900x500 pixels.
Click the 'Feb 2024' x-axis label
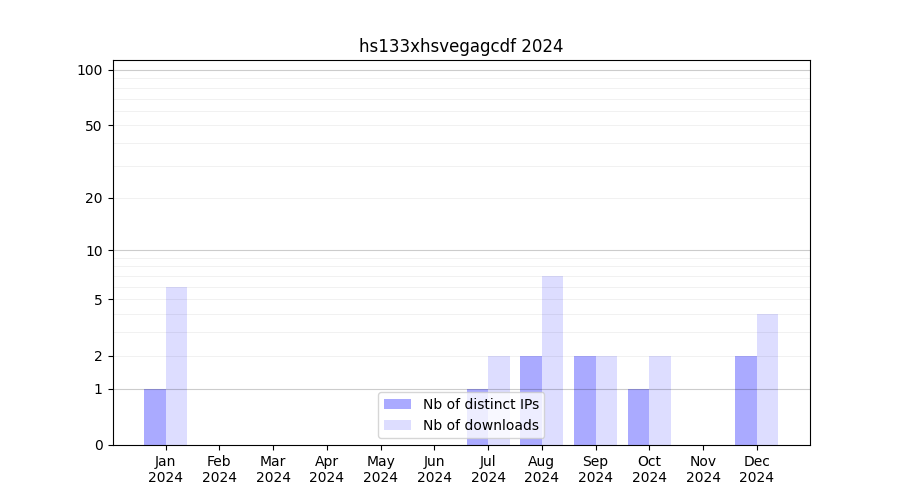tap(219, 469)
